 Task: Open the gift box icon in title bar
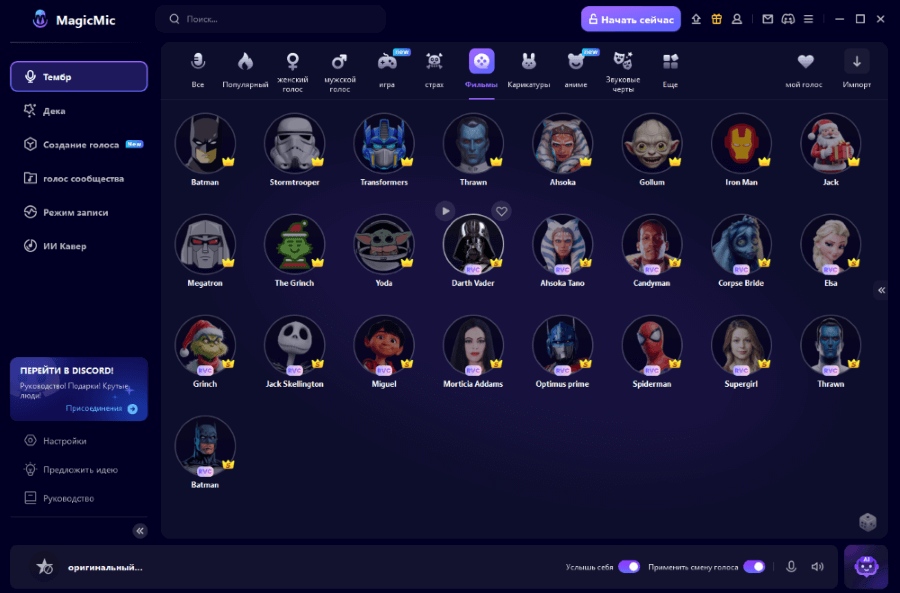[x=716, y=19]
